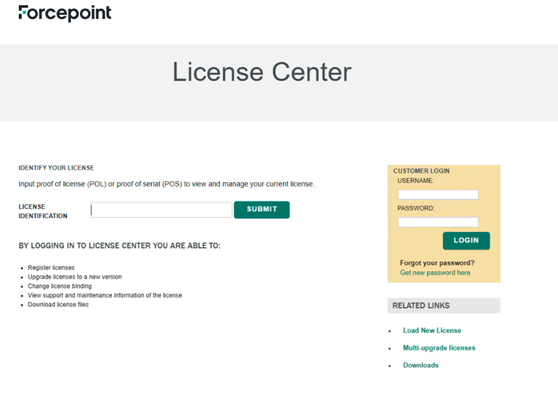Click the 'IDENTIFY YOUR LICENSE' heading
Image resolution: width=558 pixels, height=394 pixels.
pyautogui.click(x=56, y=168)
